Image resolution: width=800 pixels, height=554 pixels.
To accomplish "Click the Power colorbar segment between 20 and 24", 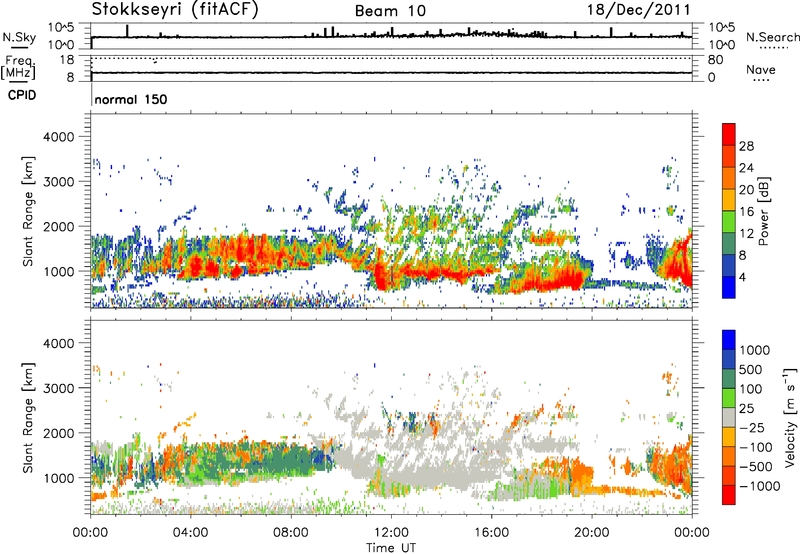I will (x=729, y=178).
